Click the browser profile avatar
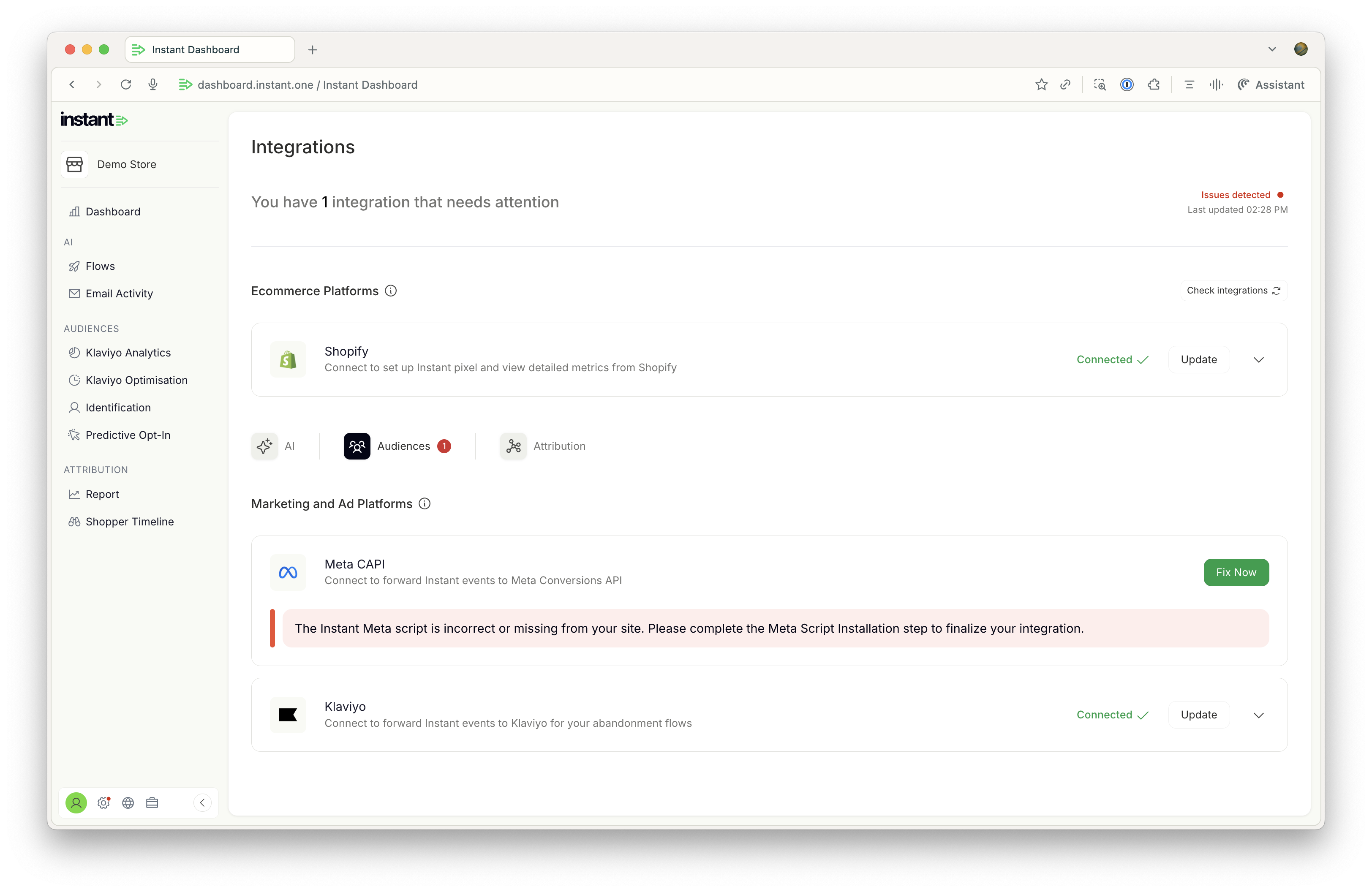The width and height of the screenshot is (1372, 892). (1301, 49)
